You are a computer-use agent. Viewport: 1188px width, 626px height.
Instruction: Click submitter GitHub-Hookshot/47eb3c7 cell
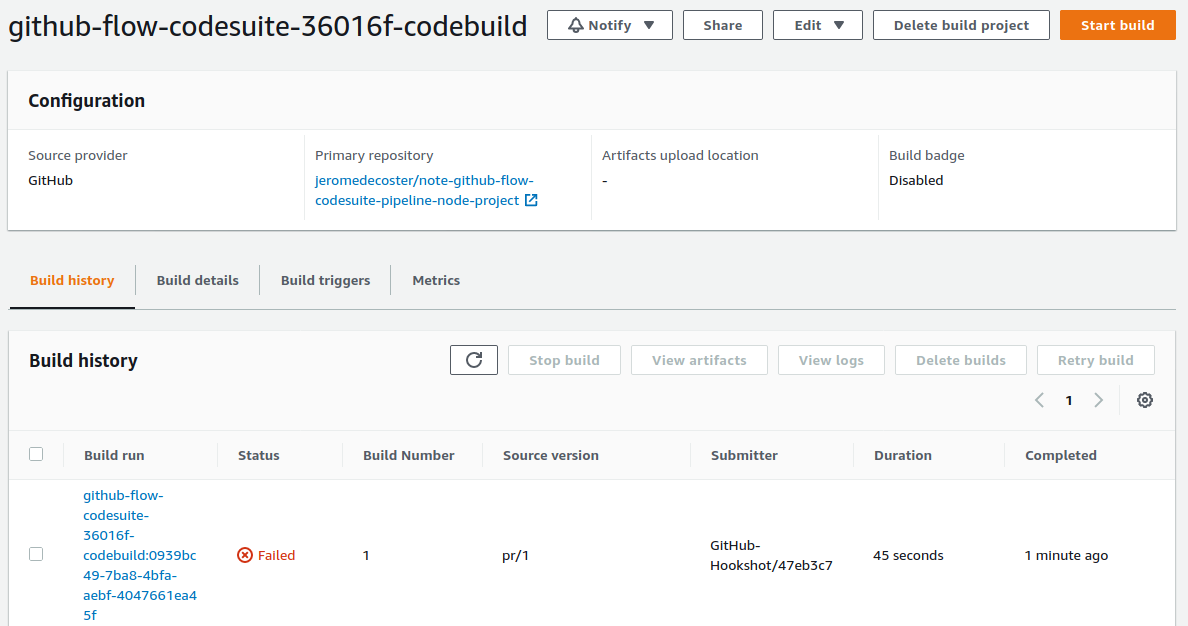point(771,556)
